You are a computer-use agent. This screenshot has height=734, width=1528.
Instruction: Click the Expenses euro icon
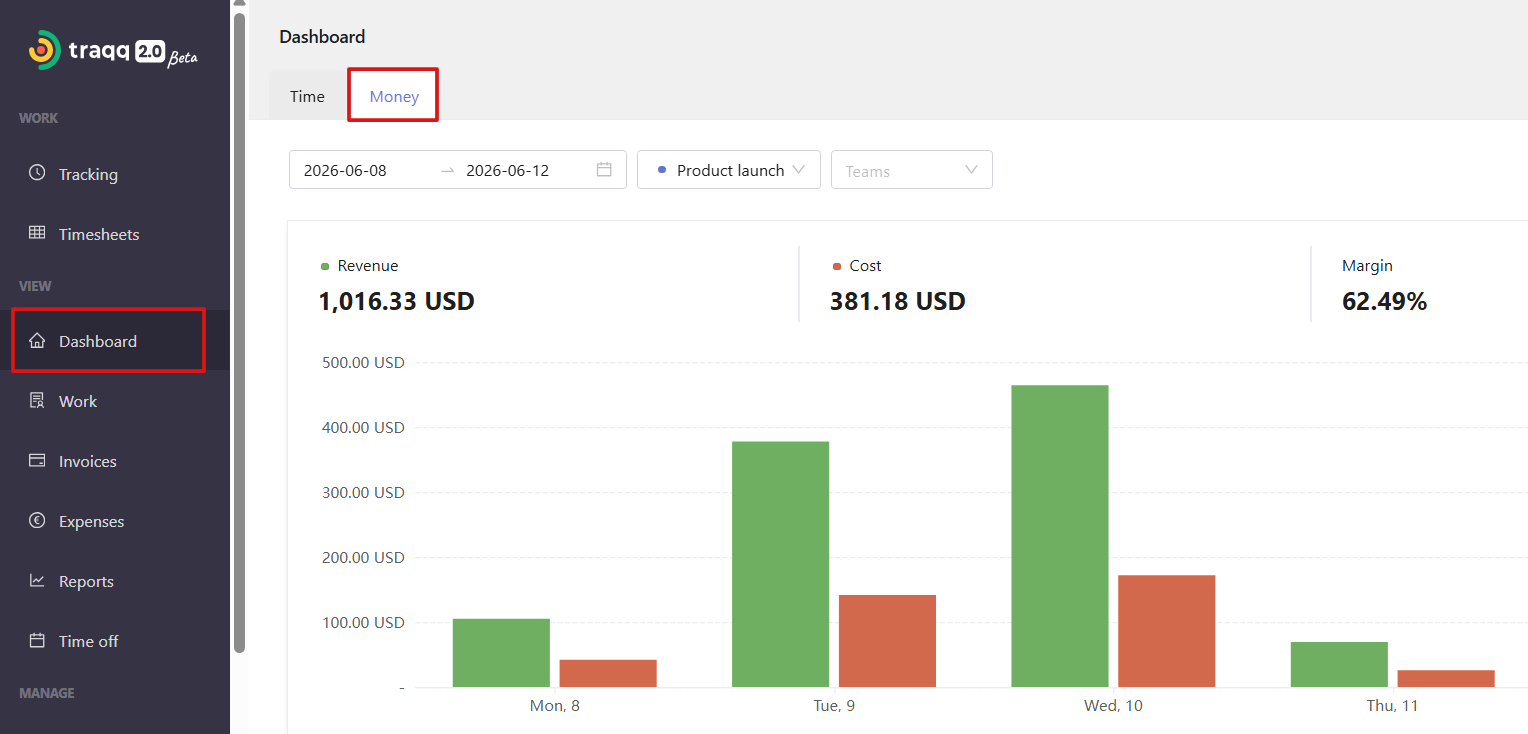[37, 521]
